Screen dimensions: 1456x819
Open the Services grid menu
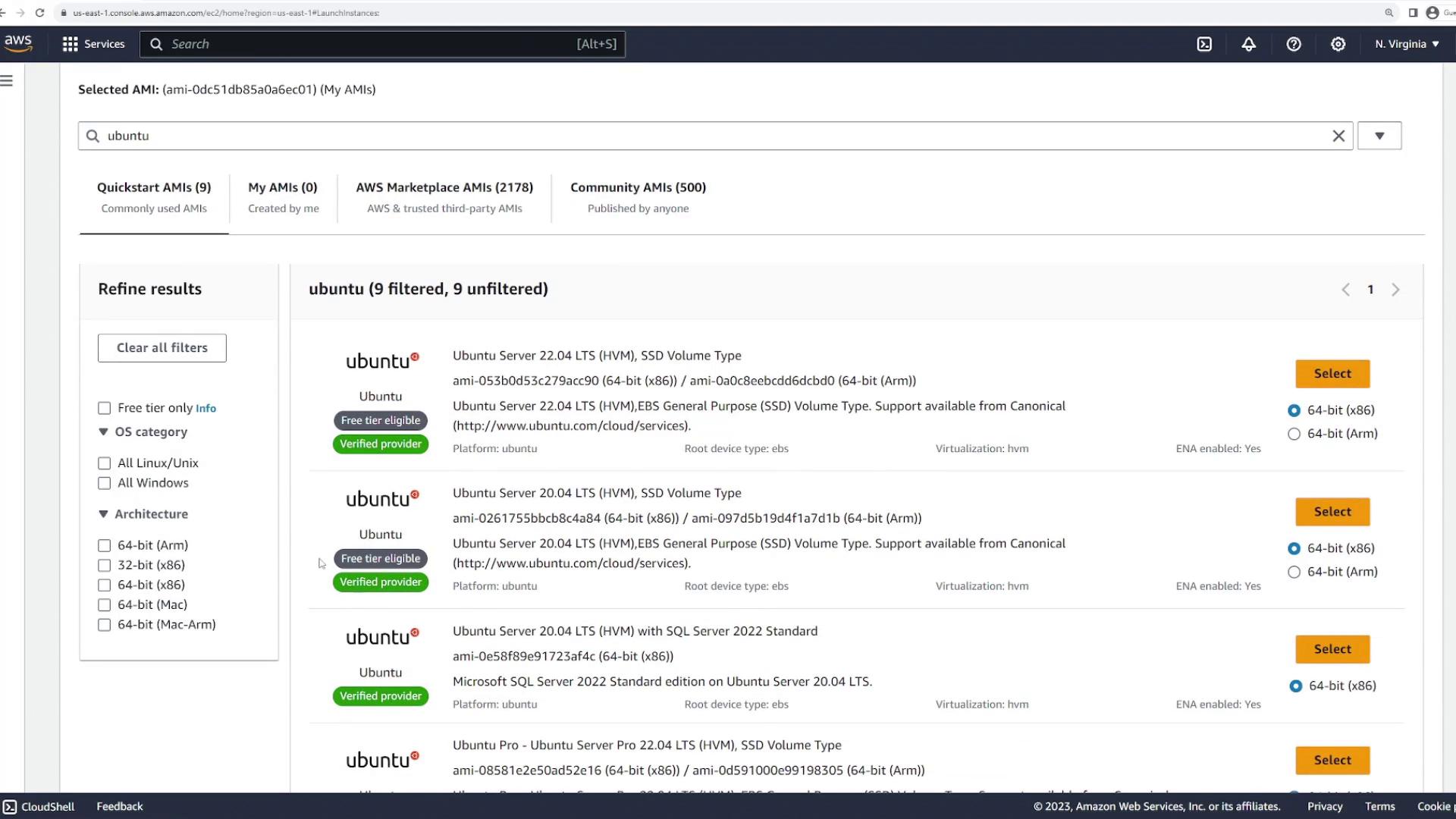pyautogui.click(x=93, y=44)
